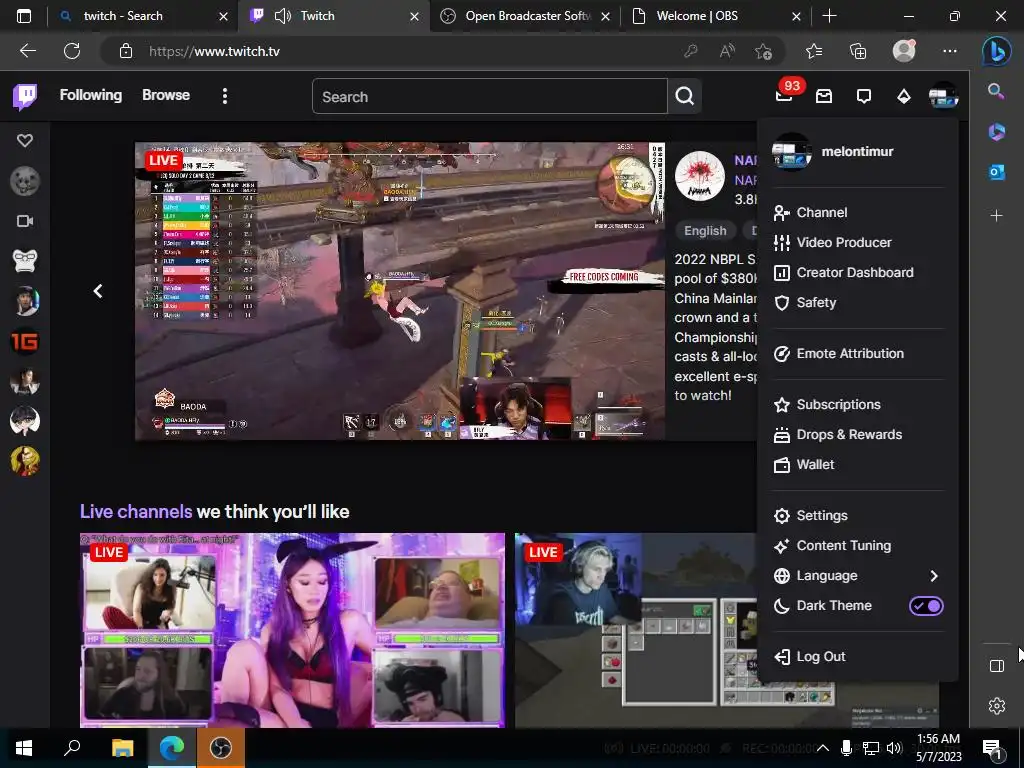Open File Explorer from the taskbar
1024x768 pixels.
pos(122,747)
